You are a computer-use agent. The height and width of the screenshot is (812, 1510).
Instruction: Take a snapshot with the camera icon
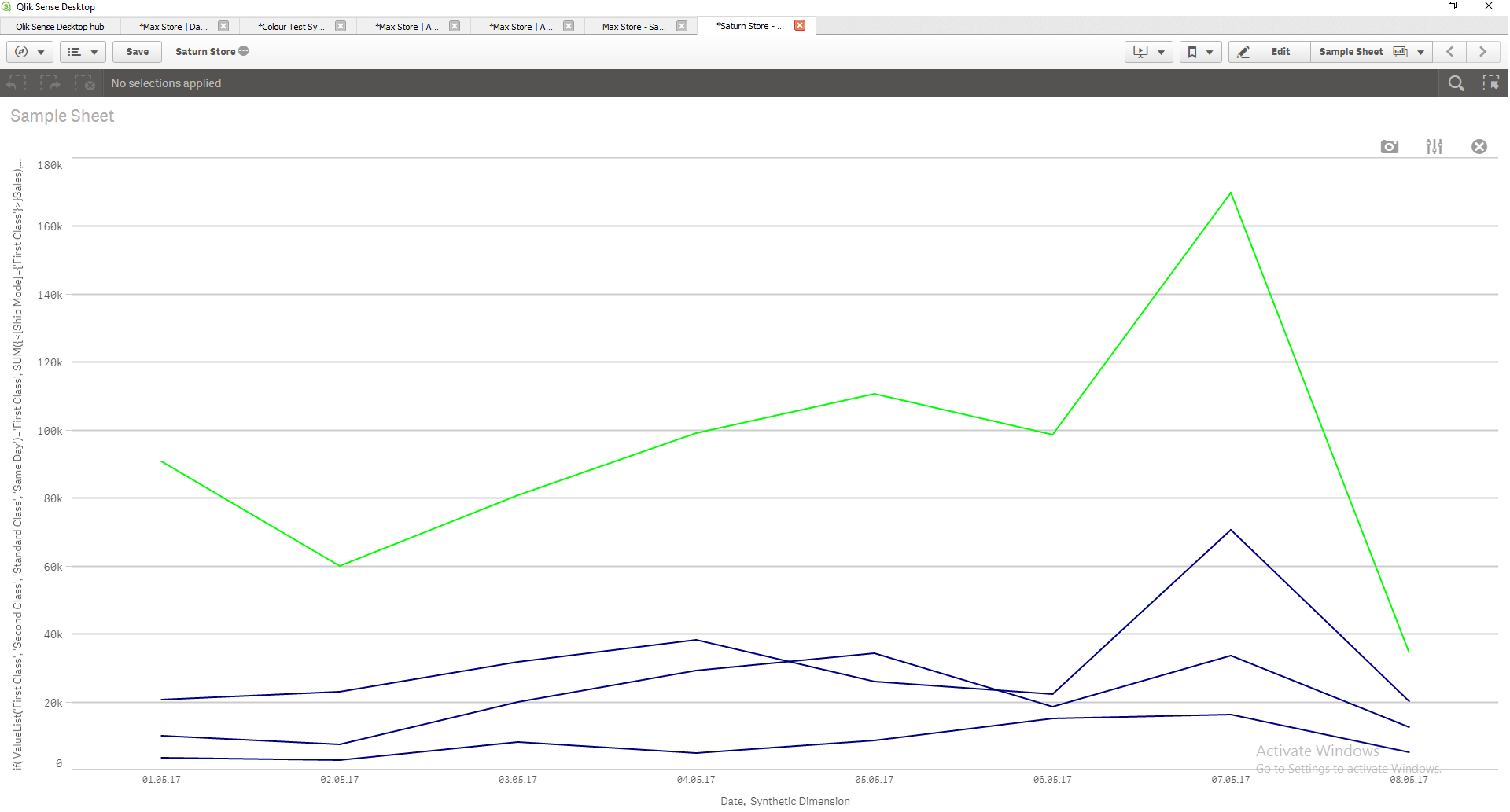(1390, 147)
